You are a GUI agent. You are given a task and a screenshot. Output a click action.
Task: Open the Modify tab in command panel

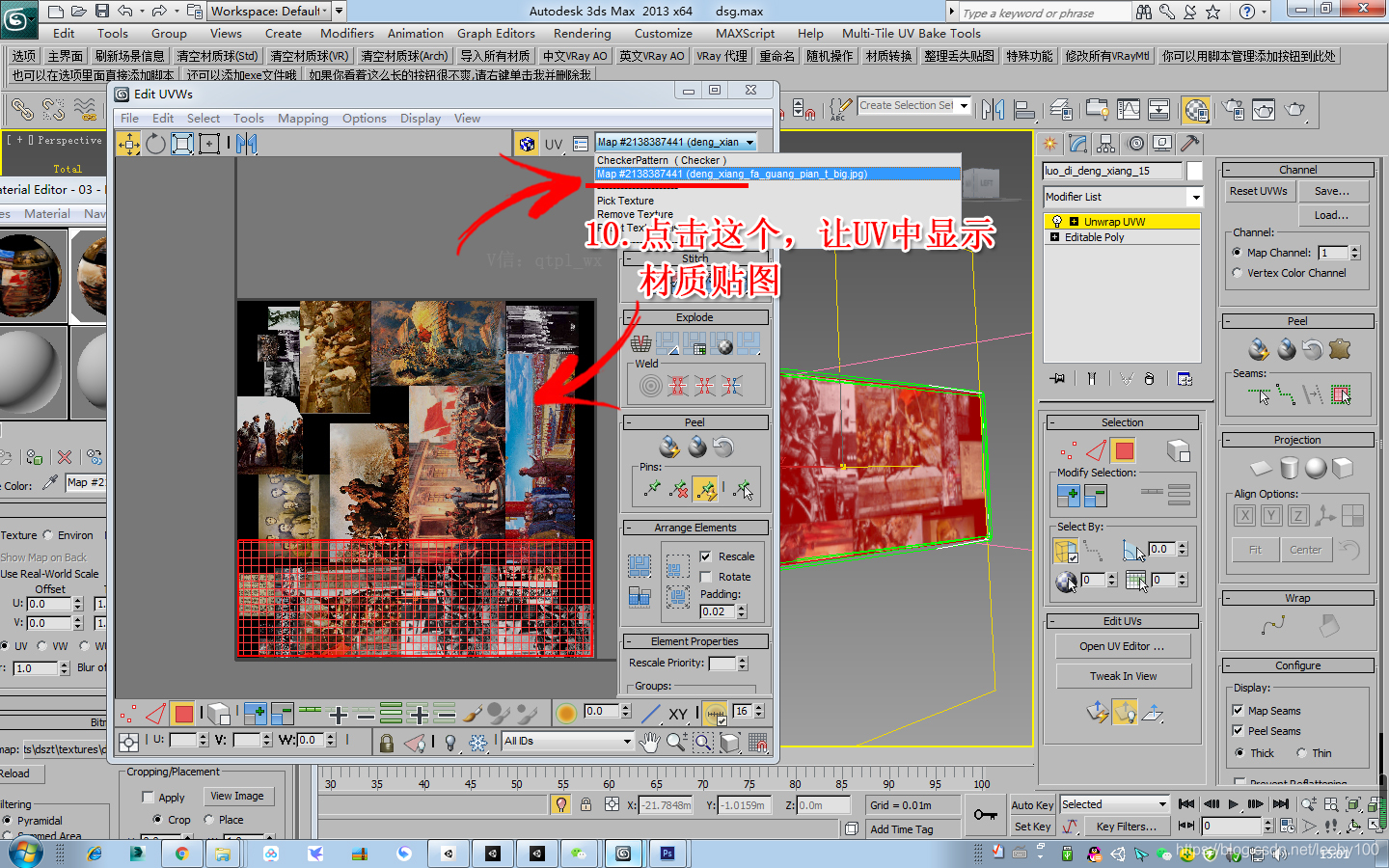coord(1078,144)
